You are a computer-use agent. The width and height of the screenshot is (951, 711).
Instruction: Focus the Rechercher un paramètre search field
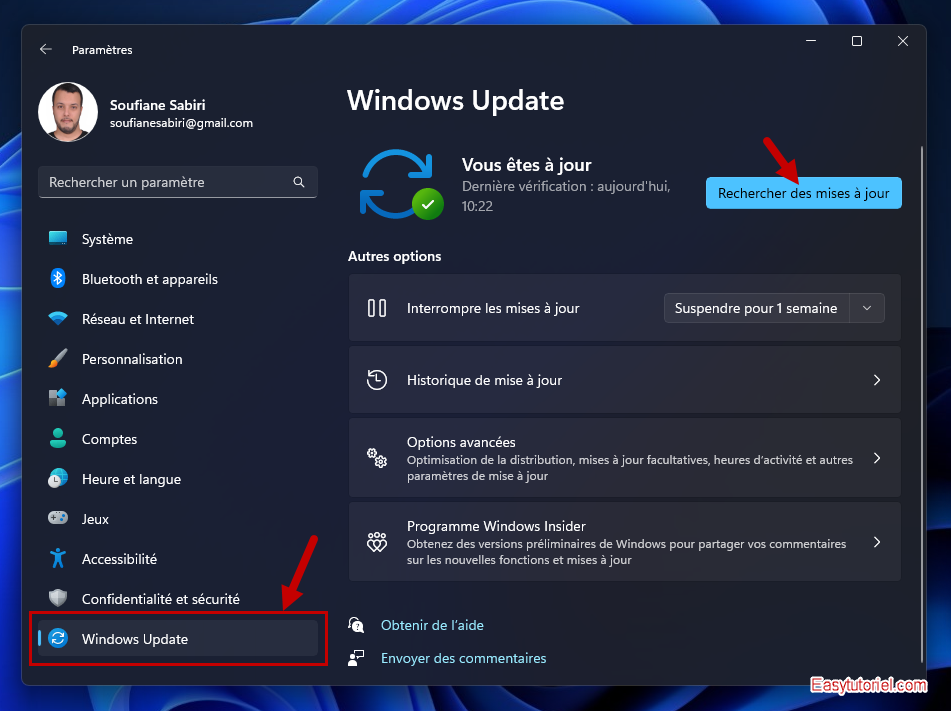(178, 182)
